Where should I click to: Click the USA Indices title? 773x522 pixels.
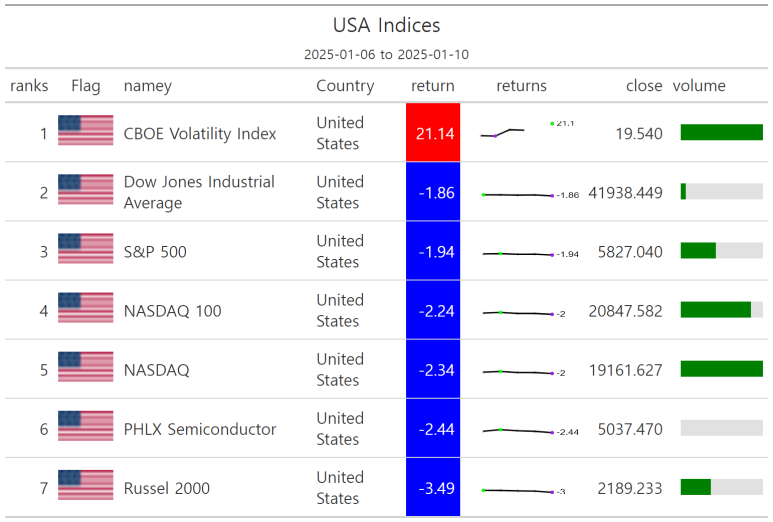tap(386, 25)
